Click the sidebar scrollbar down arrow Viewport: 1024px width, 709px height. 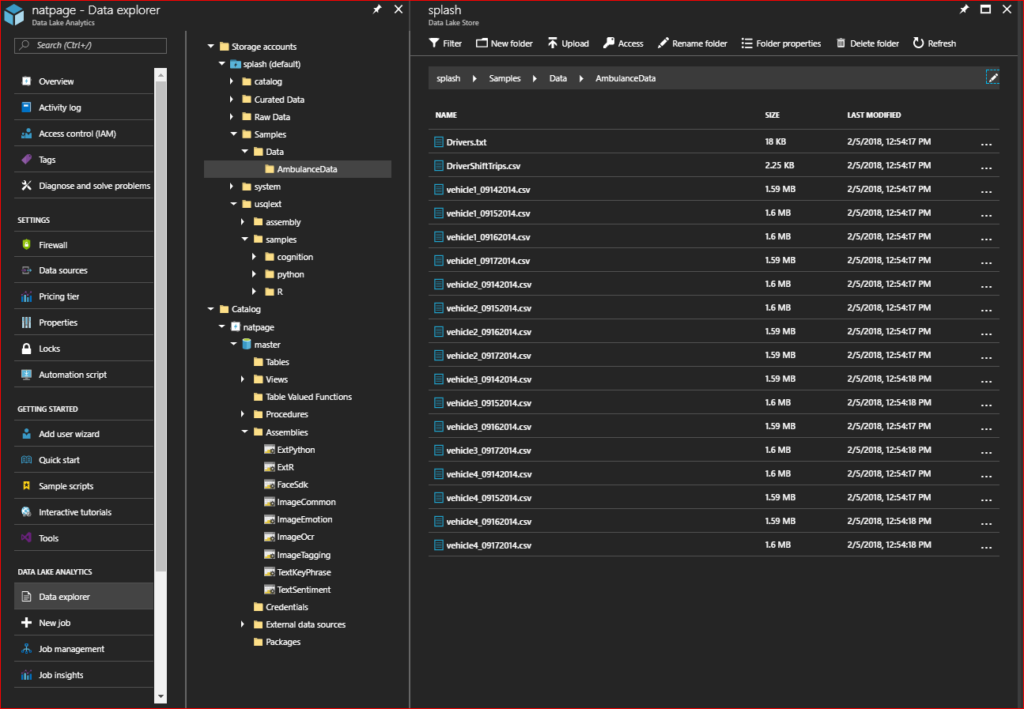tap(161, 697)
